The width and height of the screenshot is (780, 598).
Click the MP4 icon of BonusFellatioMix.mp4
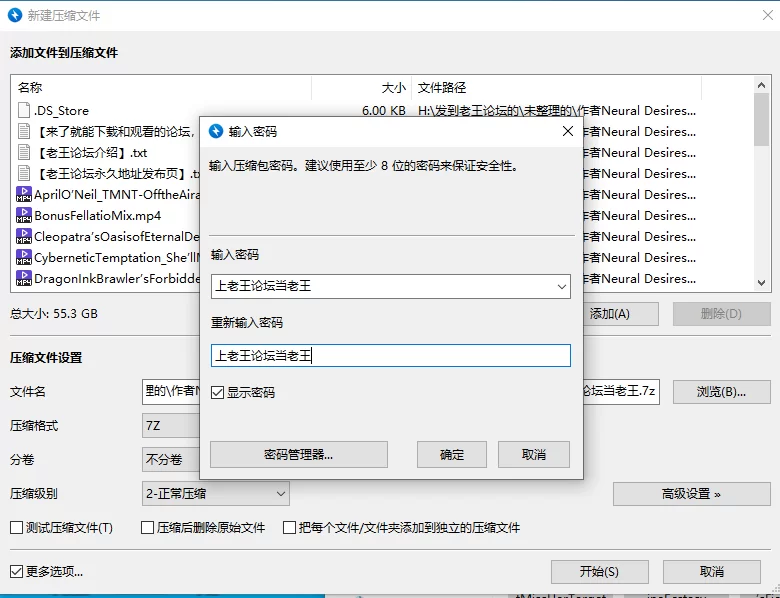tap(24, 215)
